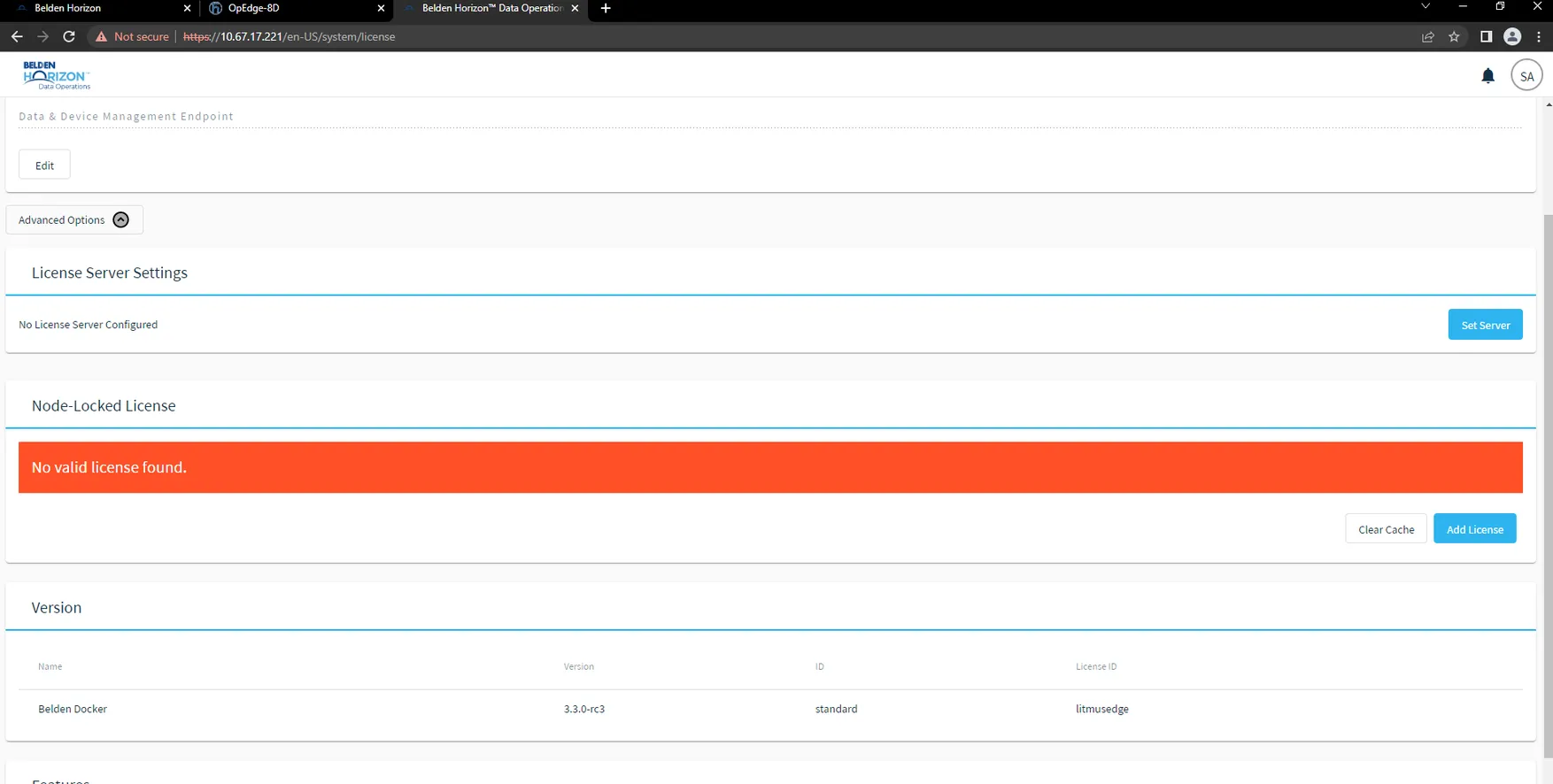Click the 'No valid license found.' banner

tap(770, 467)
